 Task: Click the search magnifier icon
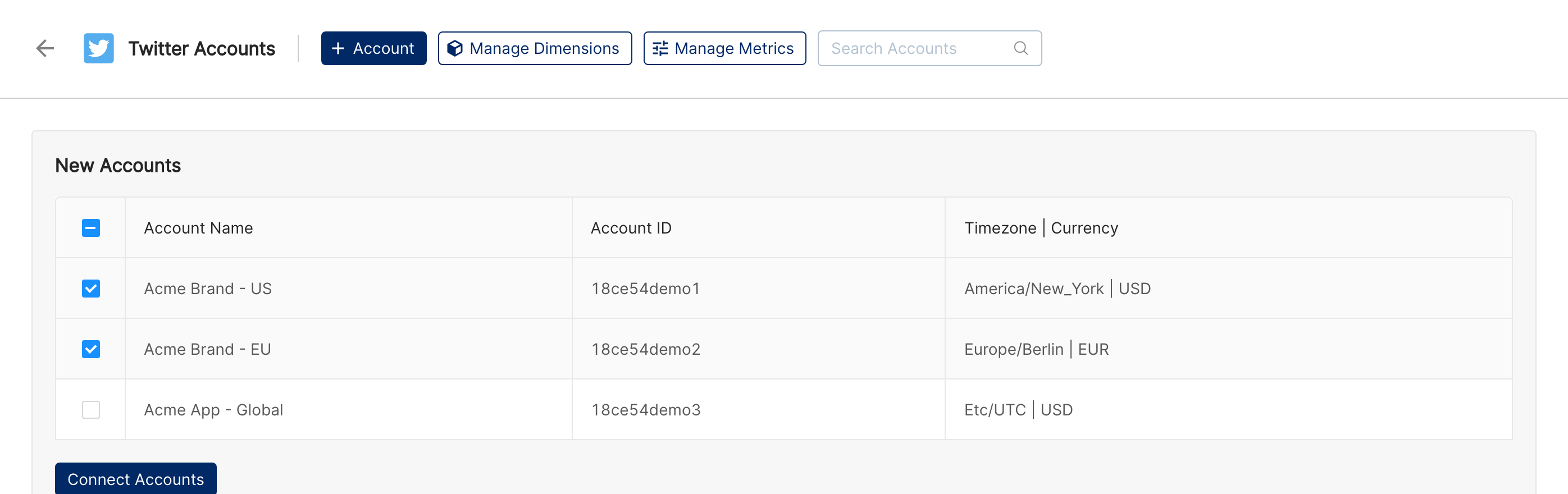click(x=1021, y=48)
